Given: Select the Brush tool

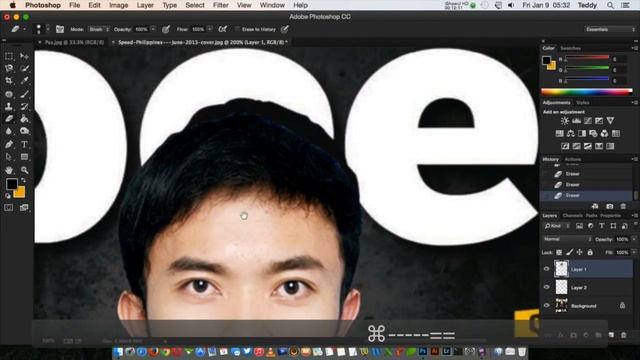Looking at the screenshot, I should [24, 94].
